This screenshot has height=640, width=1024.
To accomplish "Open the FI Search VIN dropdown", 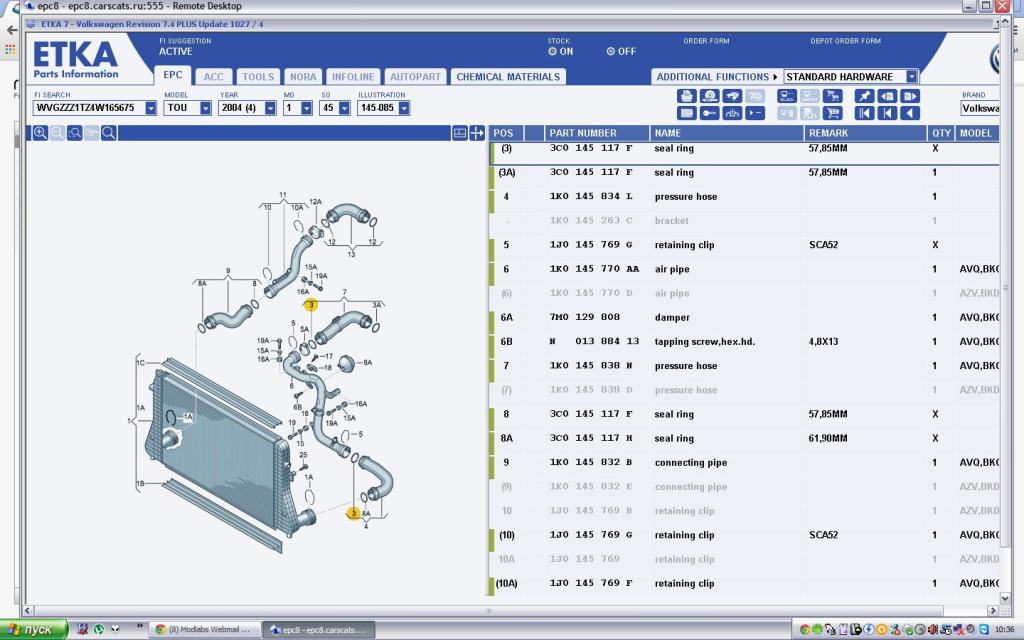I will coord(151,108).
